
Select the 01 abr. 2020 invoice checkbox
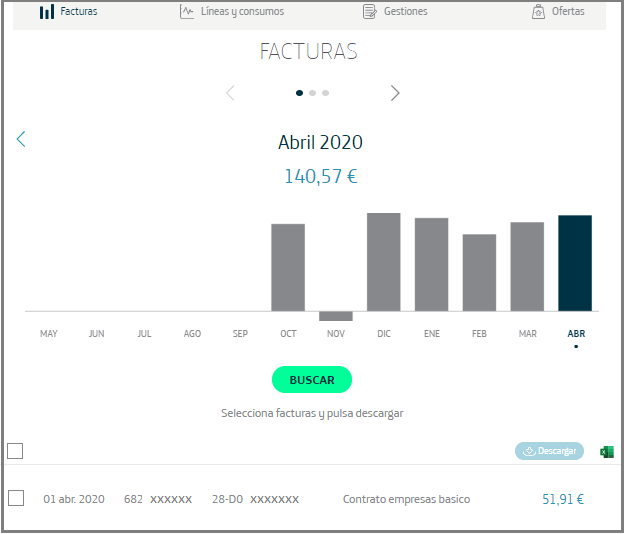[16, 498]
